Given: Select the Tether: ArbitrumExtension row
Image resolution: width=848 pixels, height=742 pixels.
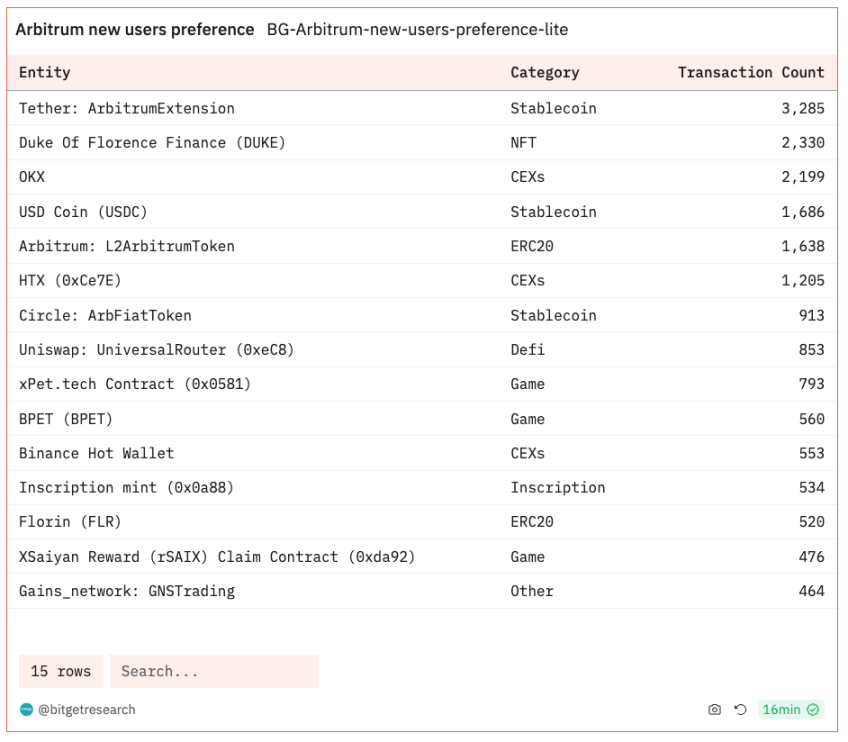Looking at the screenshot, I should point(127,108).
